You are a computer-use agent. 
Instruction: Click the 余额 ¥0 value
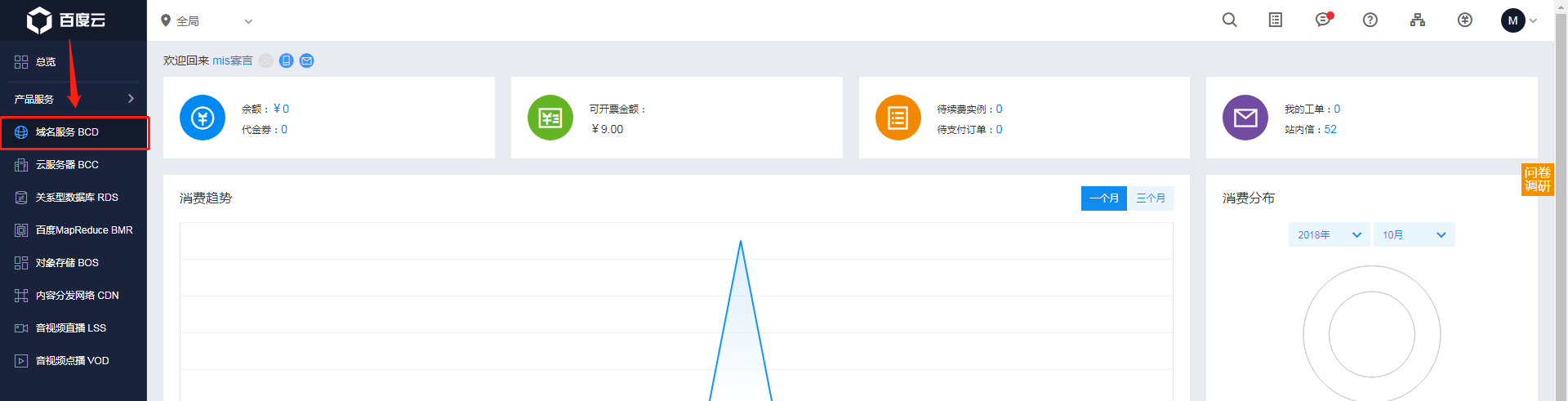pos(281,109)
